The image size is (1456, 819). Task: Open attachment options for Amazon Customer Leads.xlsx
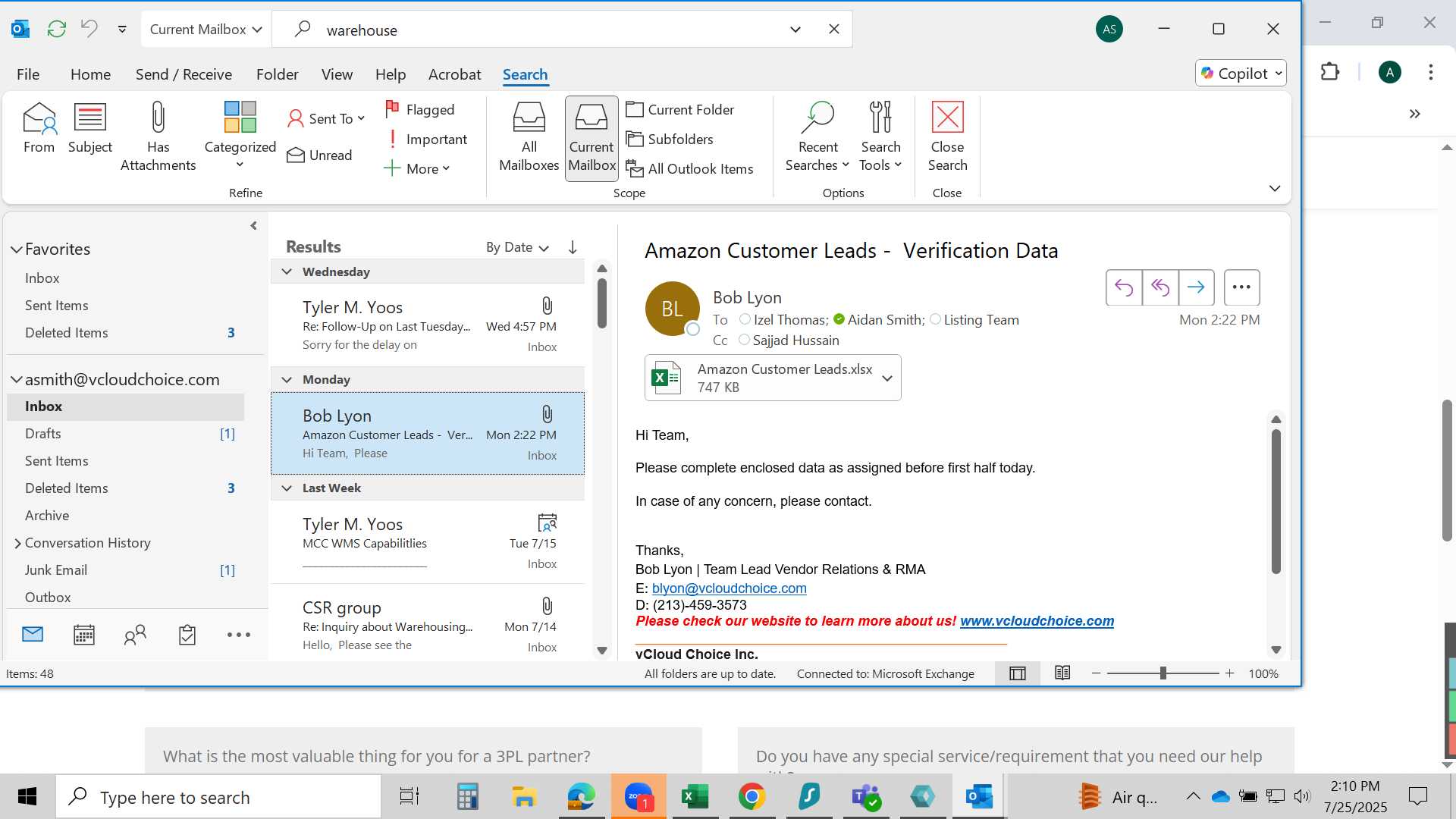point(887,378)
